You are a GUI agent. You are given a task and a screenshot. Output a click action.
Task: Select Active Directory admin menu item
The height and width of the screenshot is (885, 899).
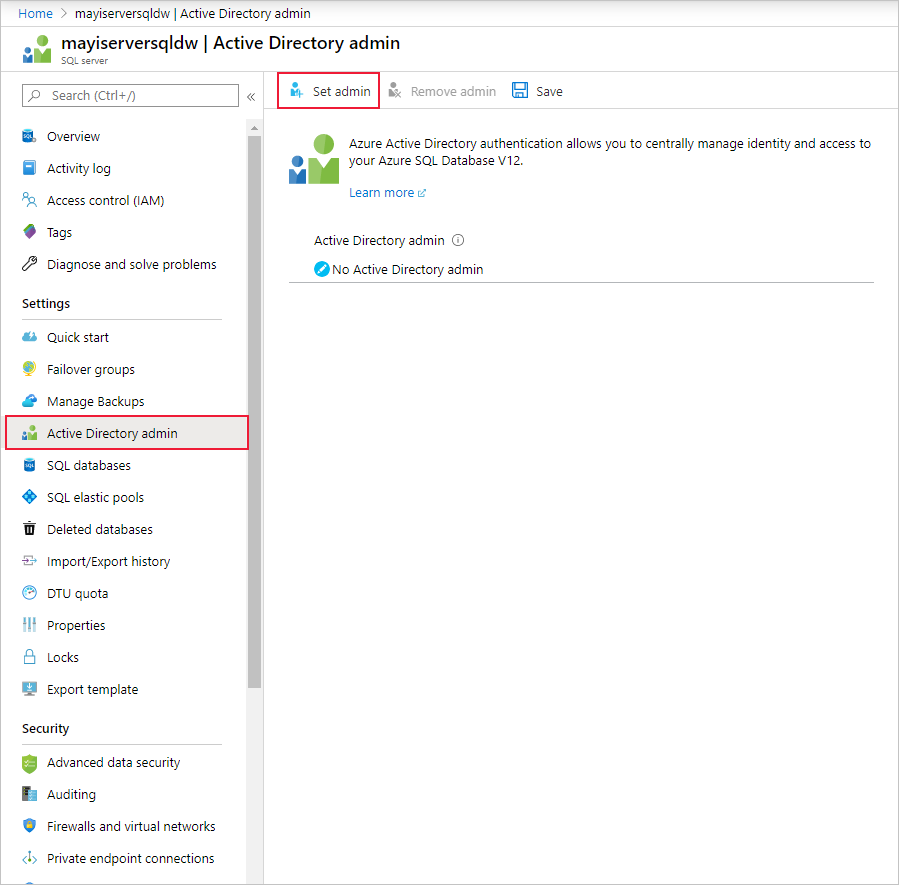127,433
